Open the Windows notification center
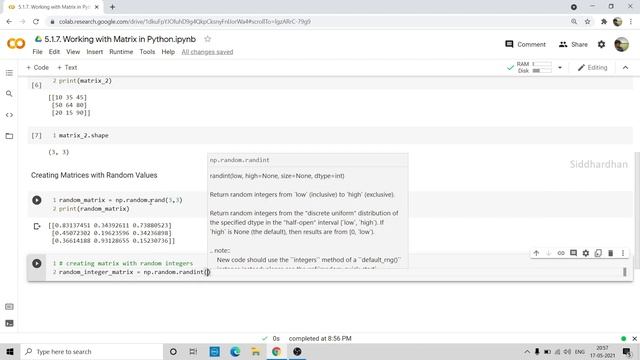This screenshot has height=360, width=640. coord(627,351)
